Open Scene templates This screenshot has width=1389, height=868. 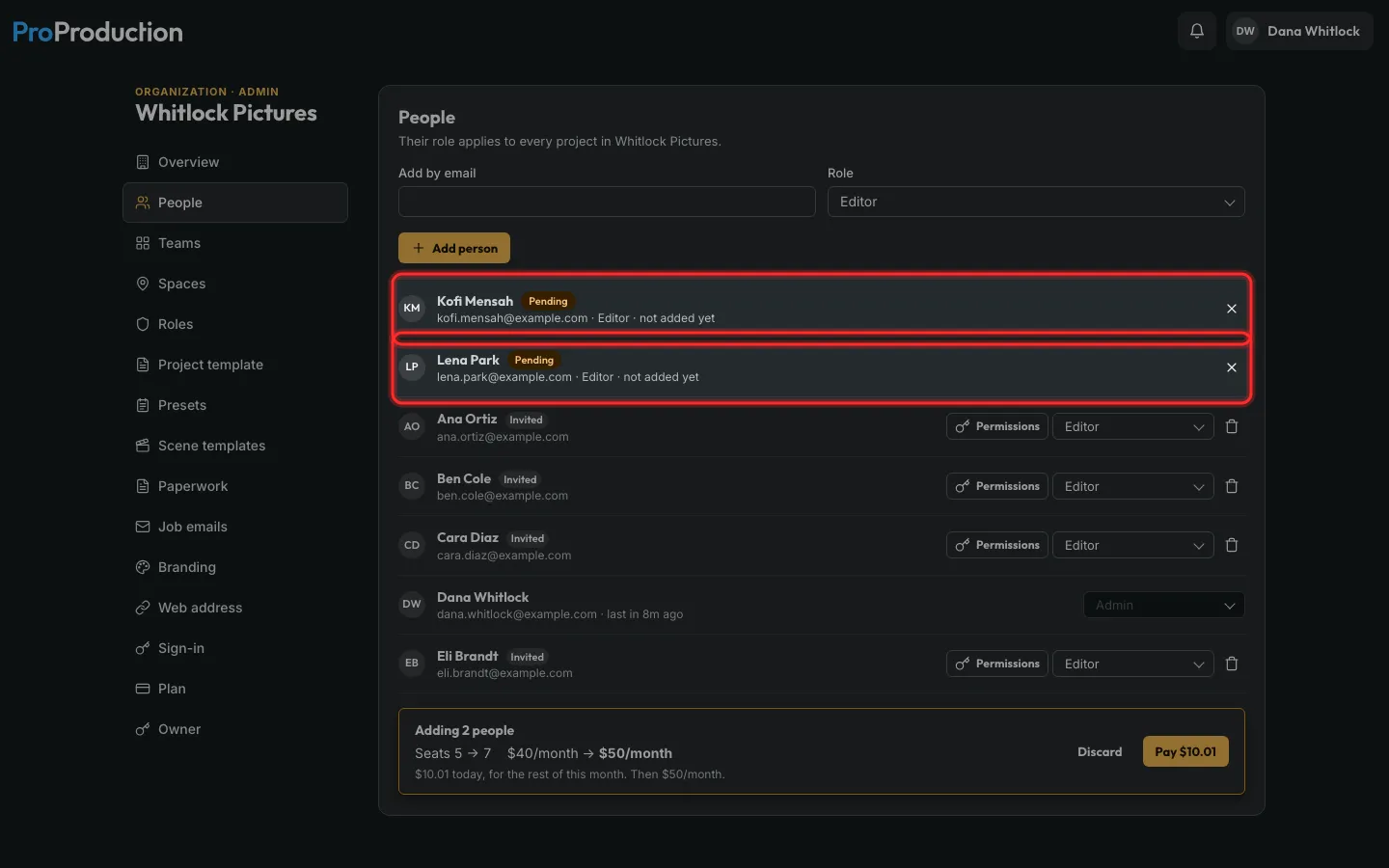coord(235,446)
